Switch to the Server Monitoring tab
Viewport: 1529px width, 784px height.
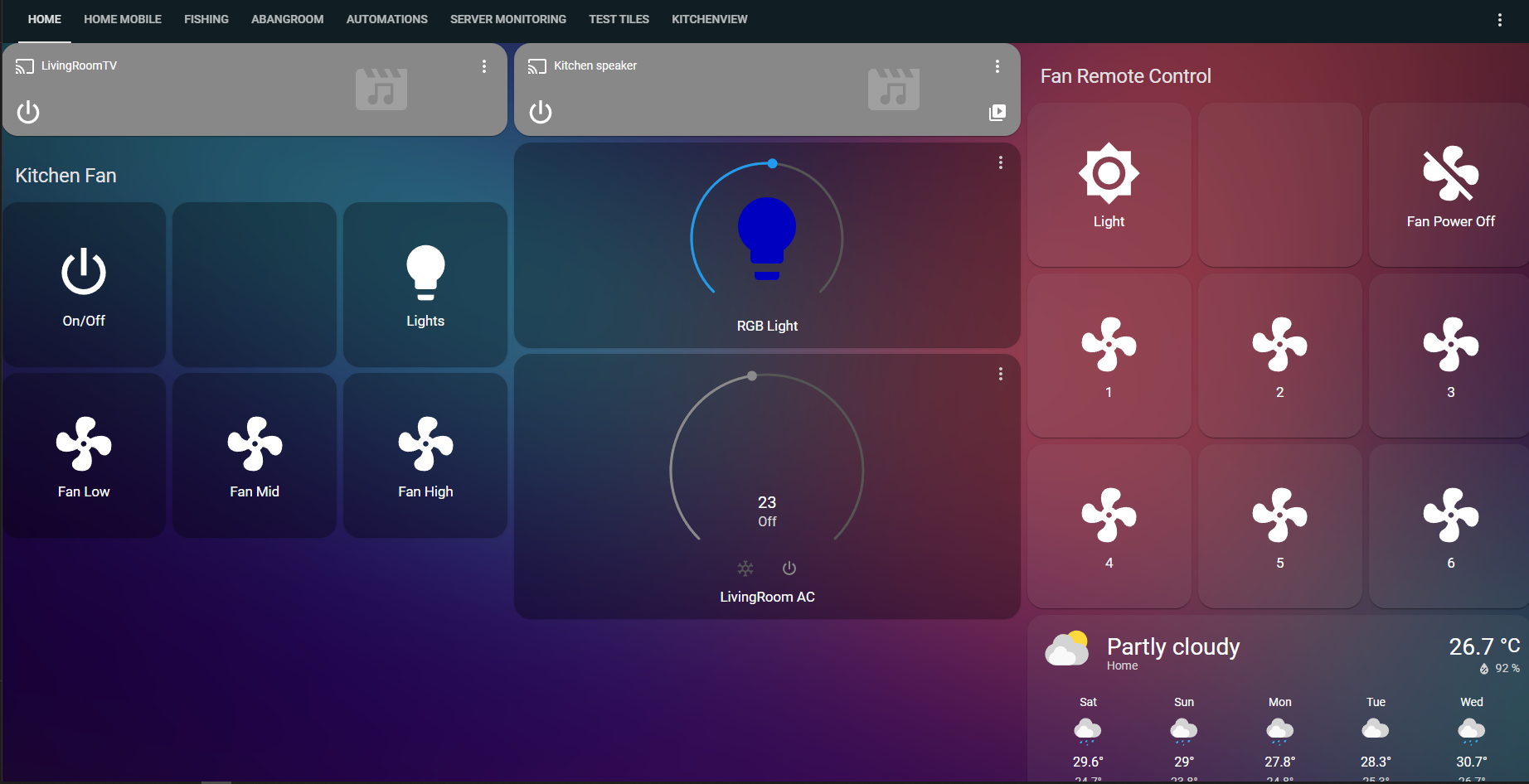[x=507, y=19]
